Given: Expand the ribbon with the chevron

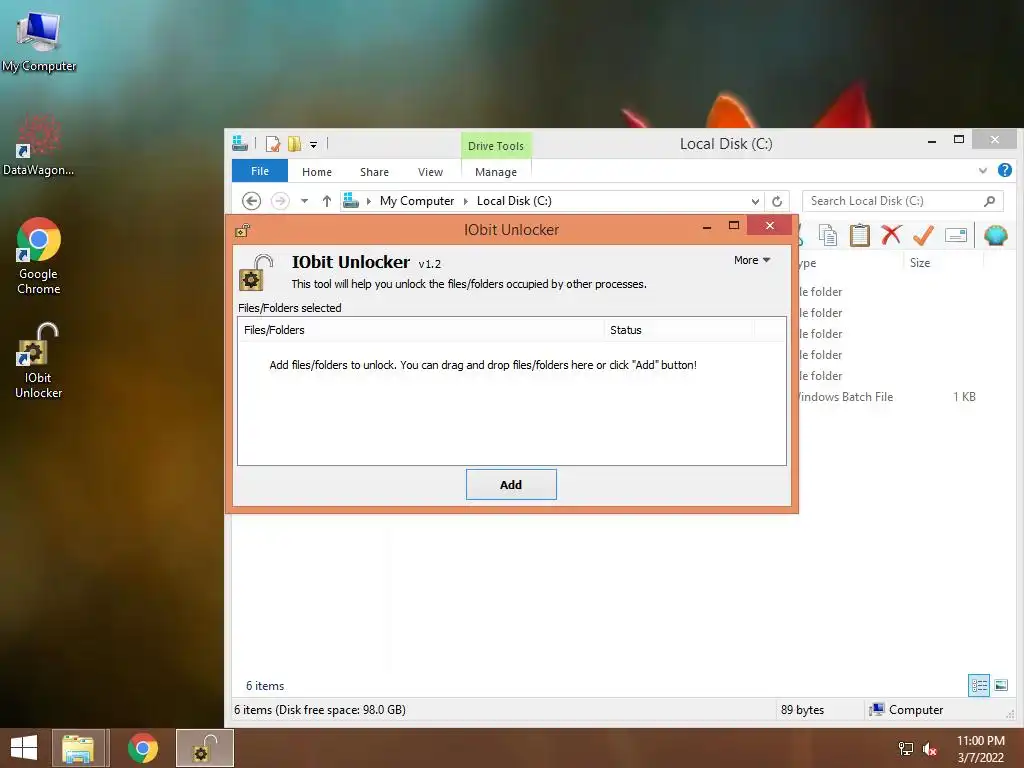Looking at the screenshot, I should pyautogui.click(x=983, y=171).
